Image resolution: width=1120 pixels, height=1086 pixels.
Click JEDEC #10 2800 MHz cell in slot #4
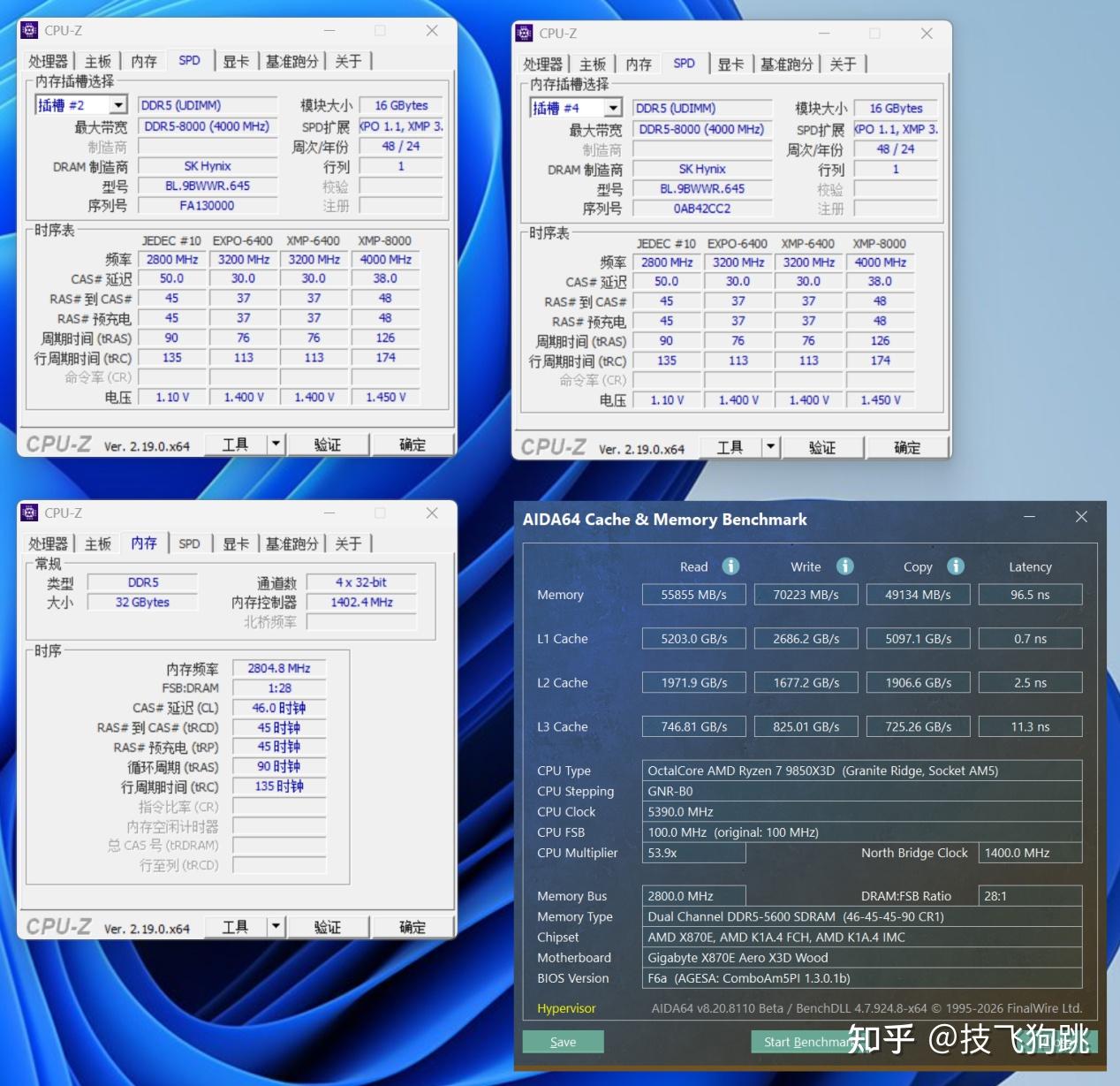pyautogui.click(x=667, y=262)
